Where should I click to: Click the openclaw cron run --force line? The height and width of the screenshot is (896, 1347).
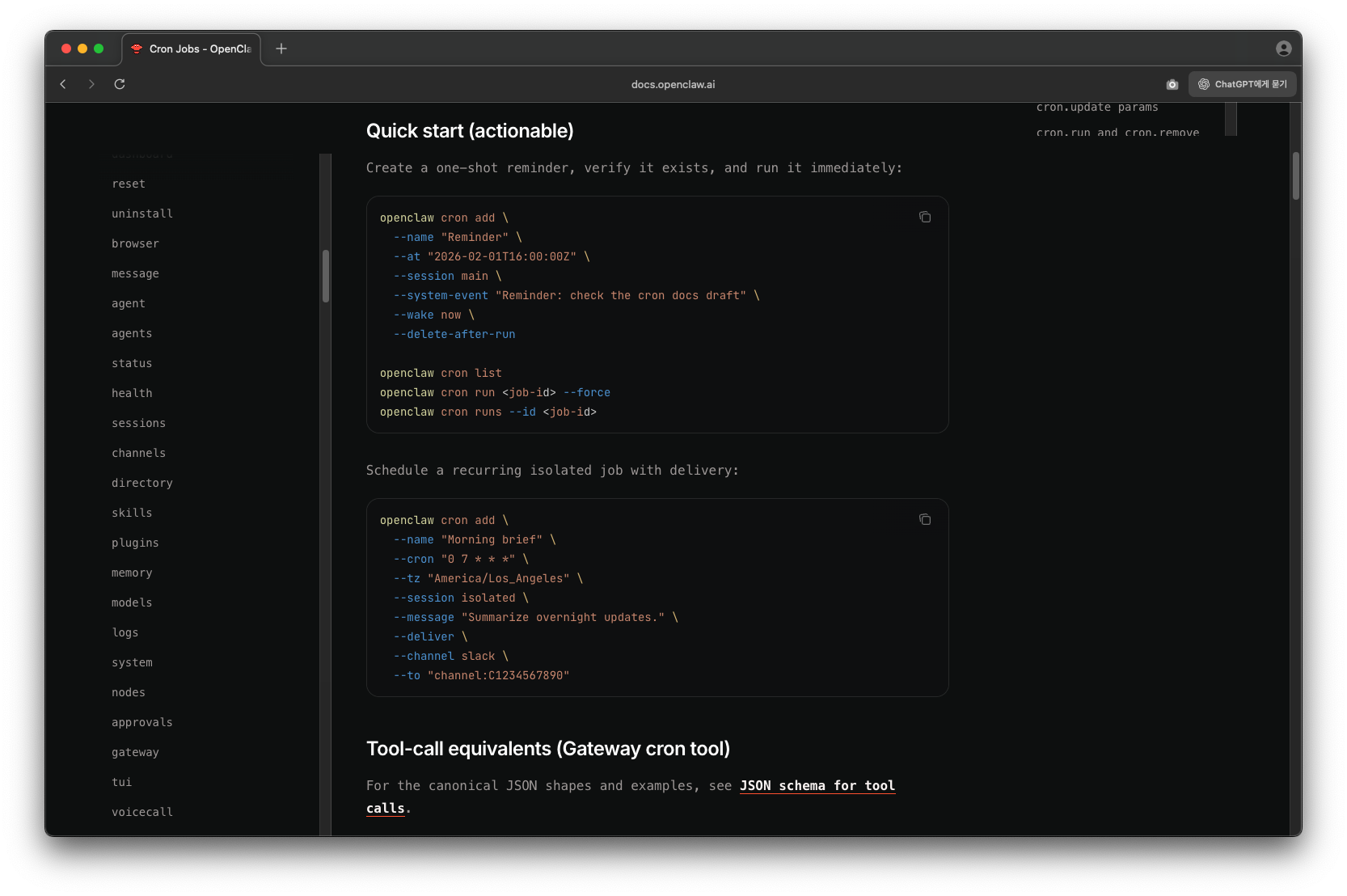tap(495, 392)
